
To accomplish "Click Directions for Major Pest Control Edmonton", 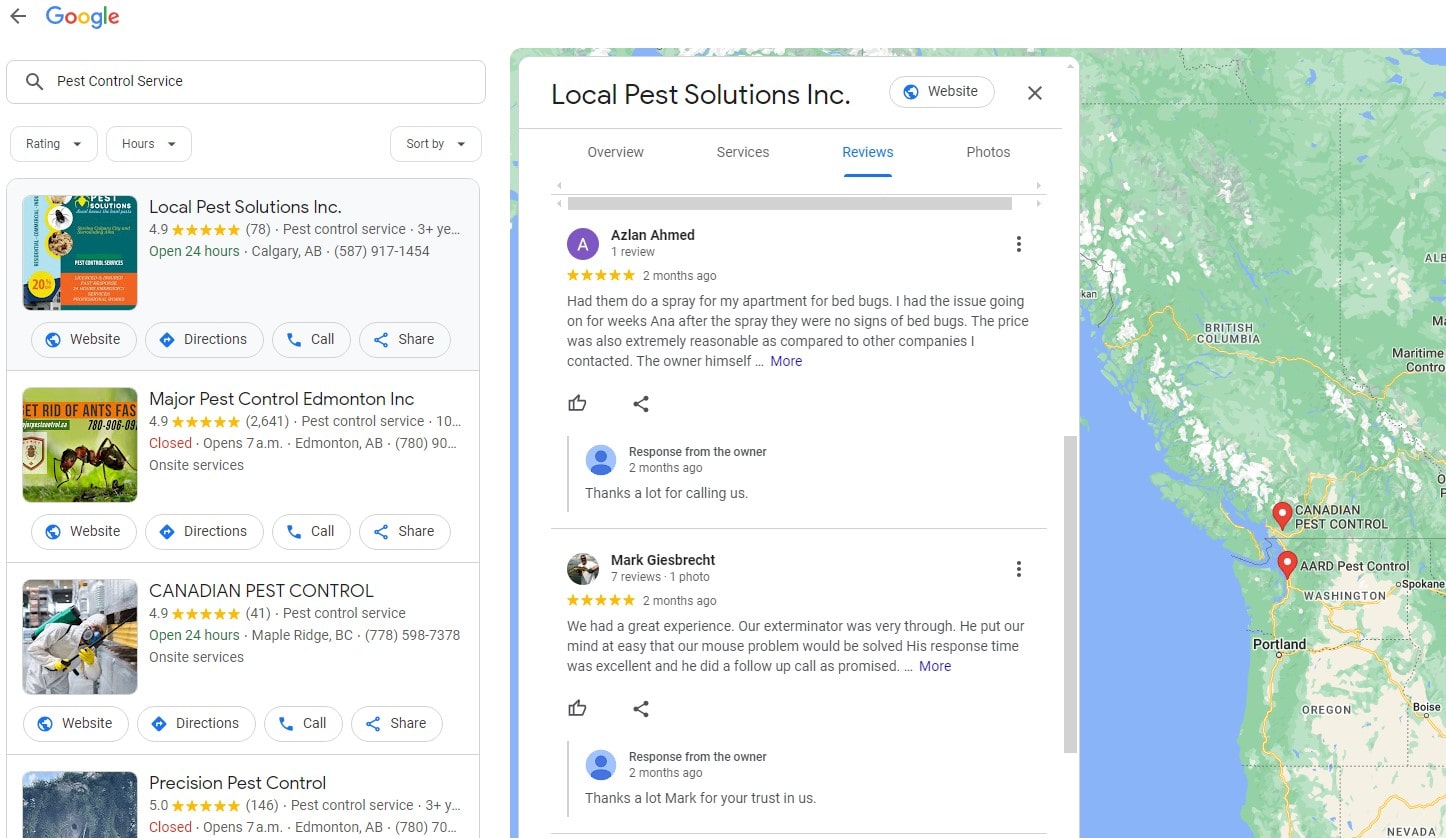I will click(x=204, y=531).
